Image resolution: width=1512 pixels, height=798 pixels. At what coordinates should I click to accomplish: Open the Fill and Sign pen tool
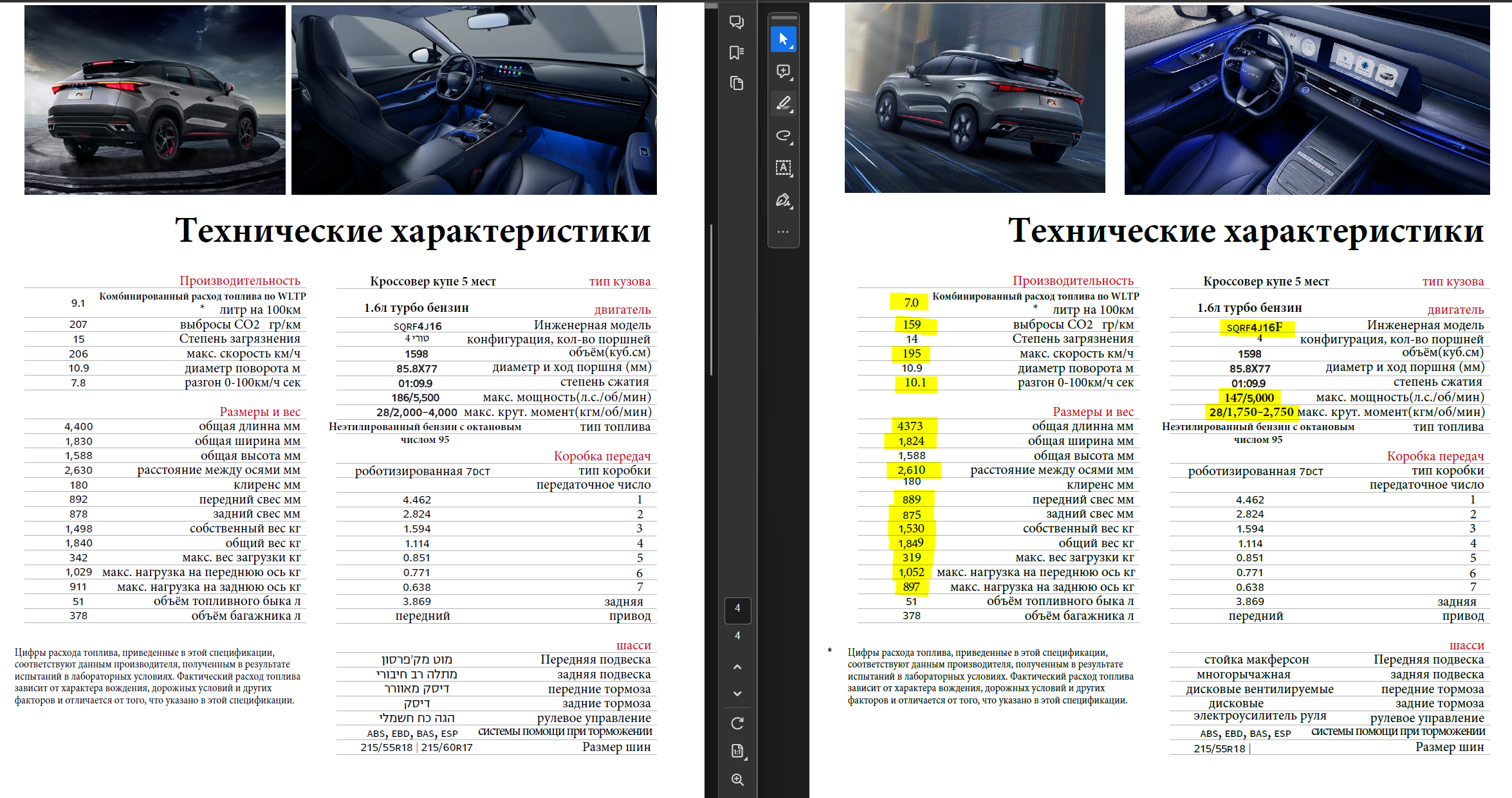point(783,200)
